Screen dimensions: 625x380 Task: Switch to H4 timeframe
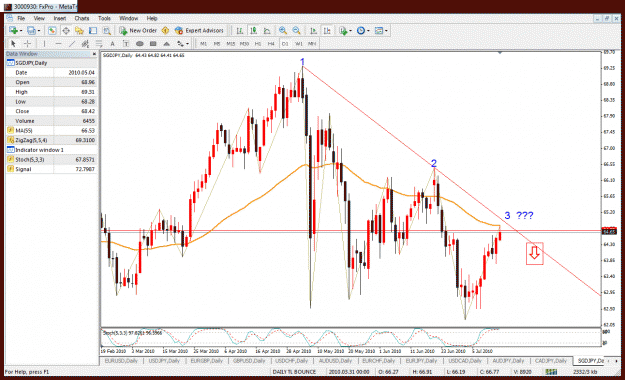point(271,43)
